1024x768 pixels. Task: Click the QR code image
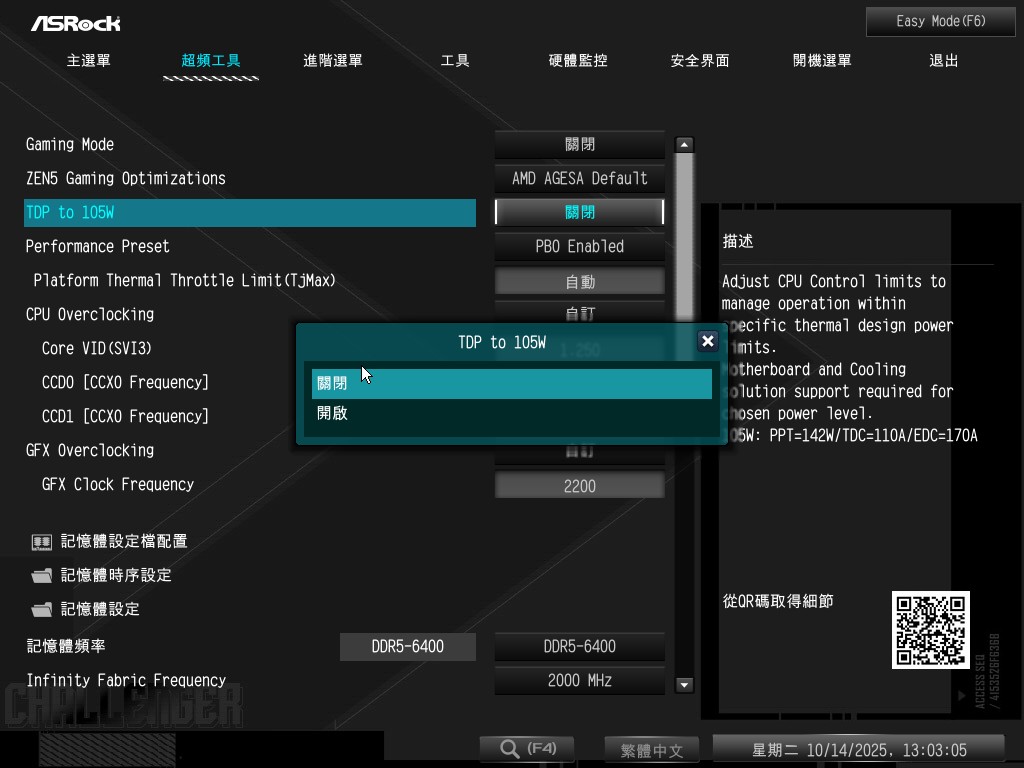930,629
